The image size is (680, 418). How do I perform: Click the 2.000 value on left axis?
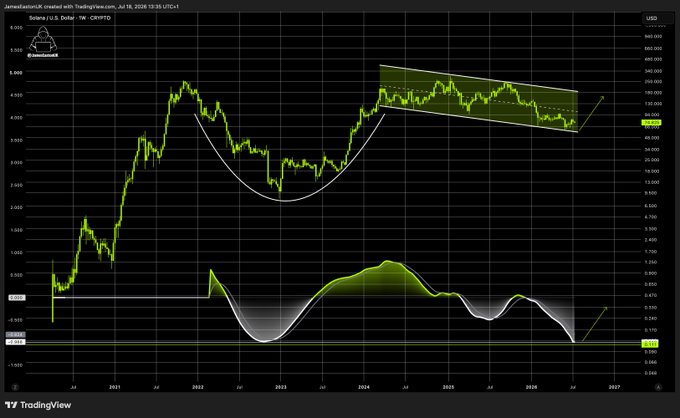16,207
